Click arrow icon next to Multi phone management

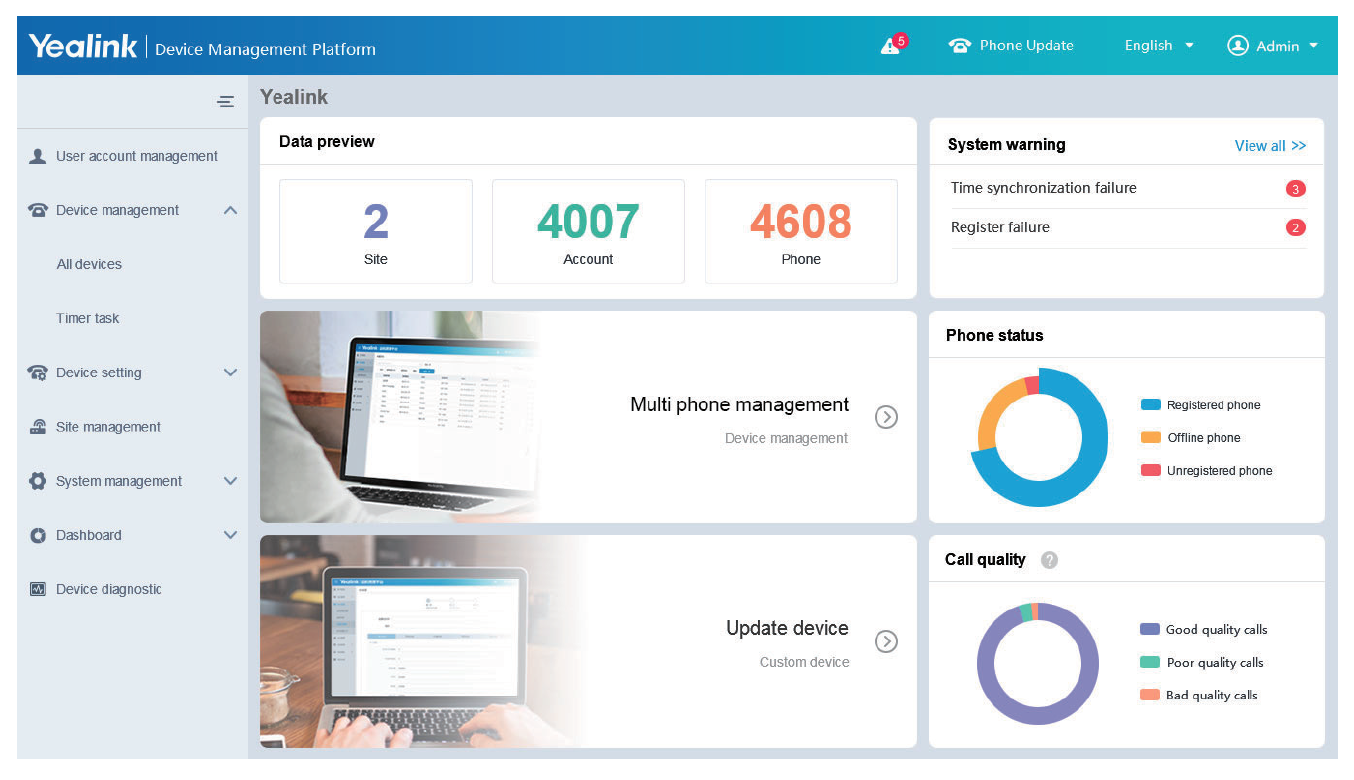[886, 417]
